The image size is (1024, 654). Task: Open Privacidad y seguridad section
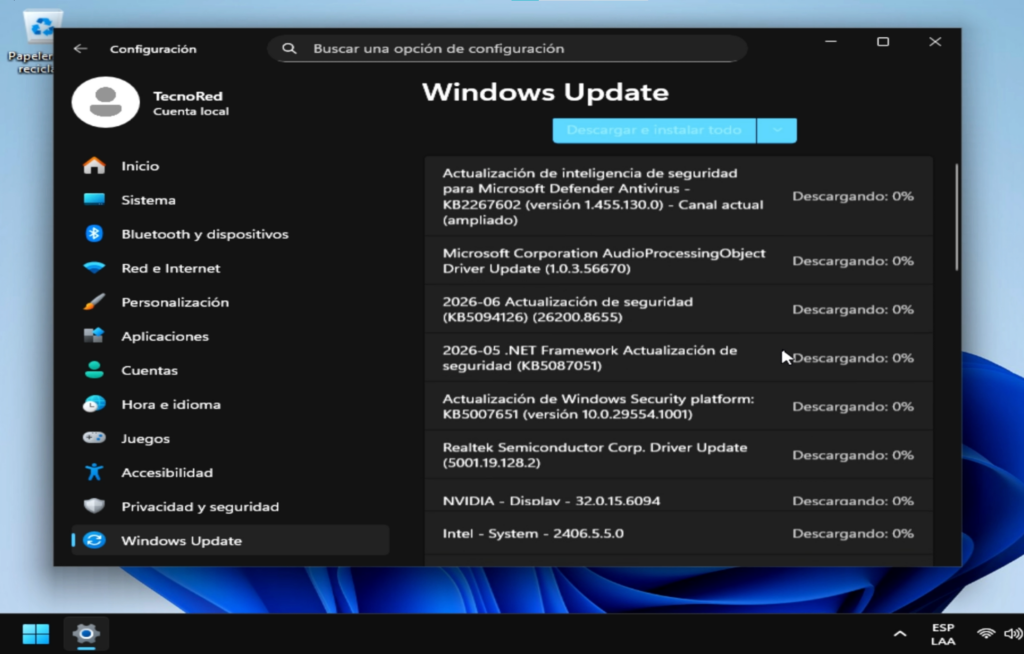tap(230, 506)
